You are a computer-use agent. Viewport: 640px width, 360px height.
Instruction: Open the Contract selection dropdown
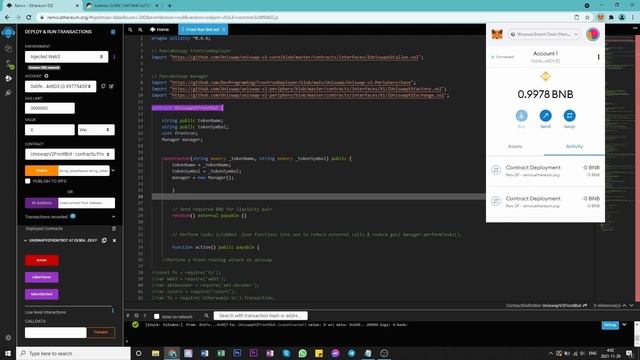pyautogui.click(x=70, y=154)
